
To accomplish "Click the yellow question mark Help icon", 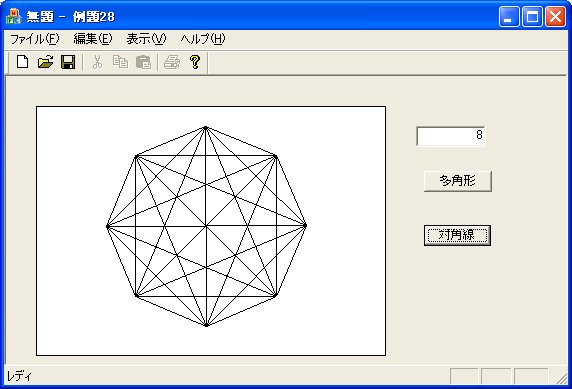I will [x=195, y=62].
